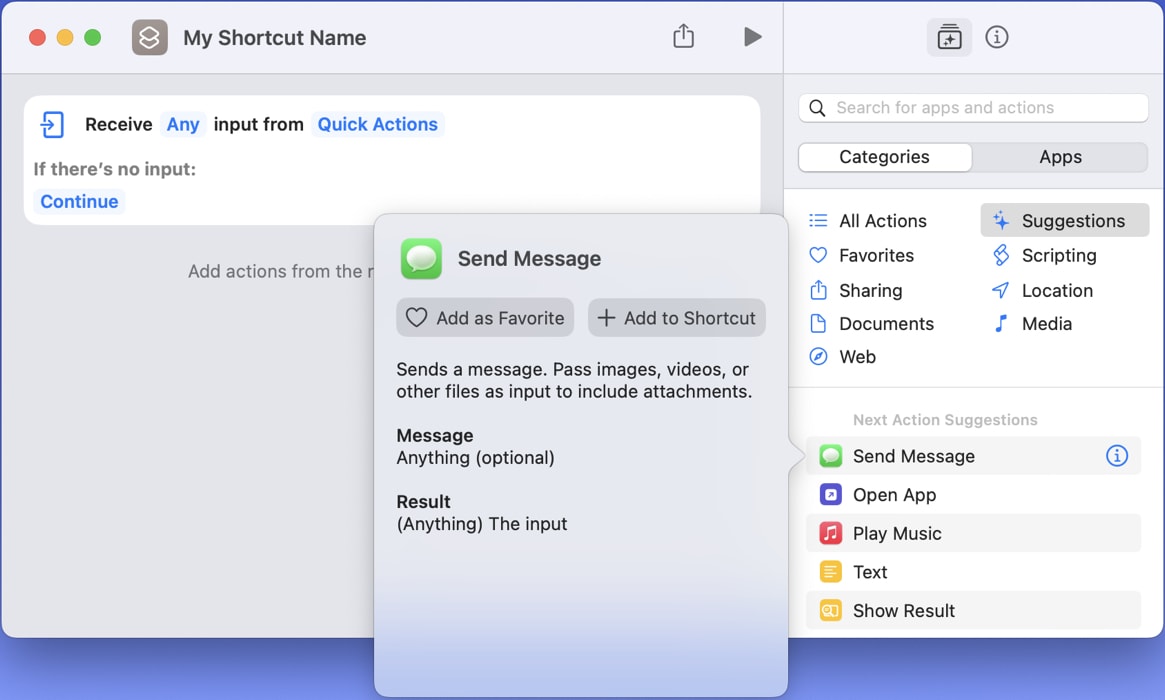Open shortcut details via the info icon
Viewport: 1165px width, 700px height.
(997, 37)
